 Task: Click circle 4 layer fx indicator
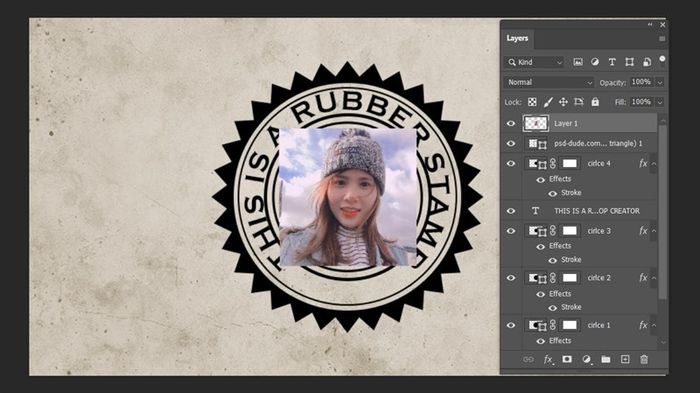pos(643,163)
